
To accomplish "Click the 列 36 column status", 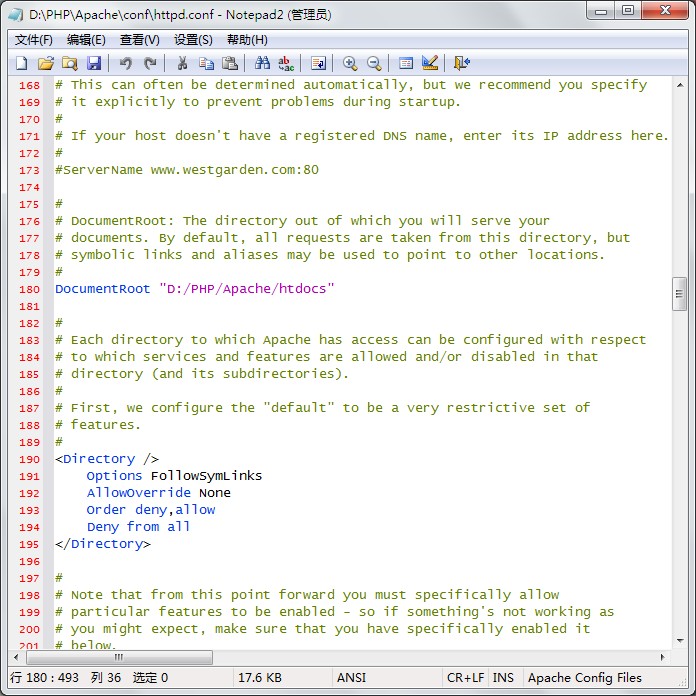I will 106,678.
